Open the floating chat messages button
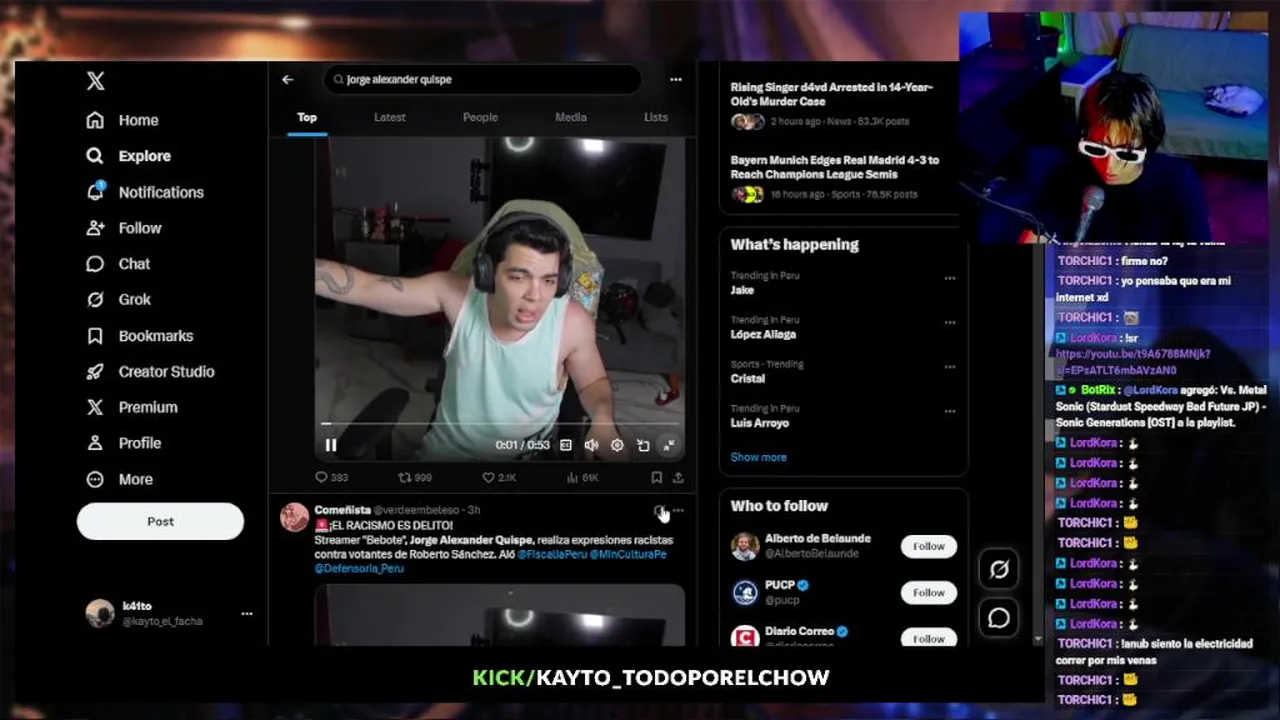Viewport: 1280px width, 720px height. [x=999, y=617]
